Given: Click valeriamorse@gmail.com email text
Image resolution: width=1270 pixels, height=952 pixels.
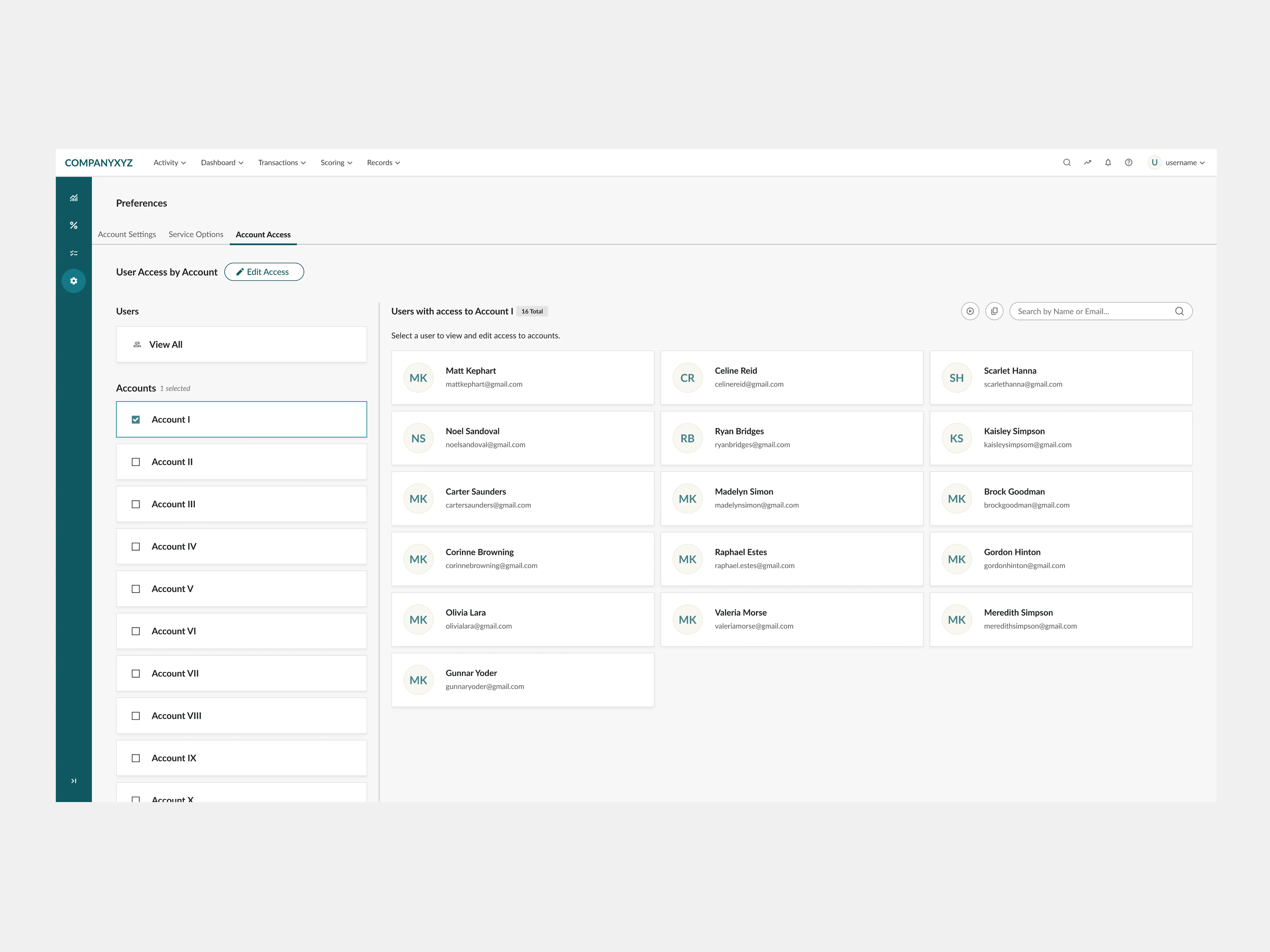Looking at the screenshot, I should click(x=754, y=626).
